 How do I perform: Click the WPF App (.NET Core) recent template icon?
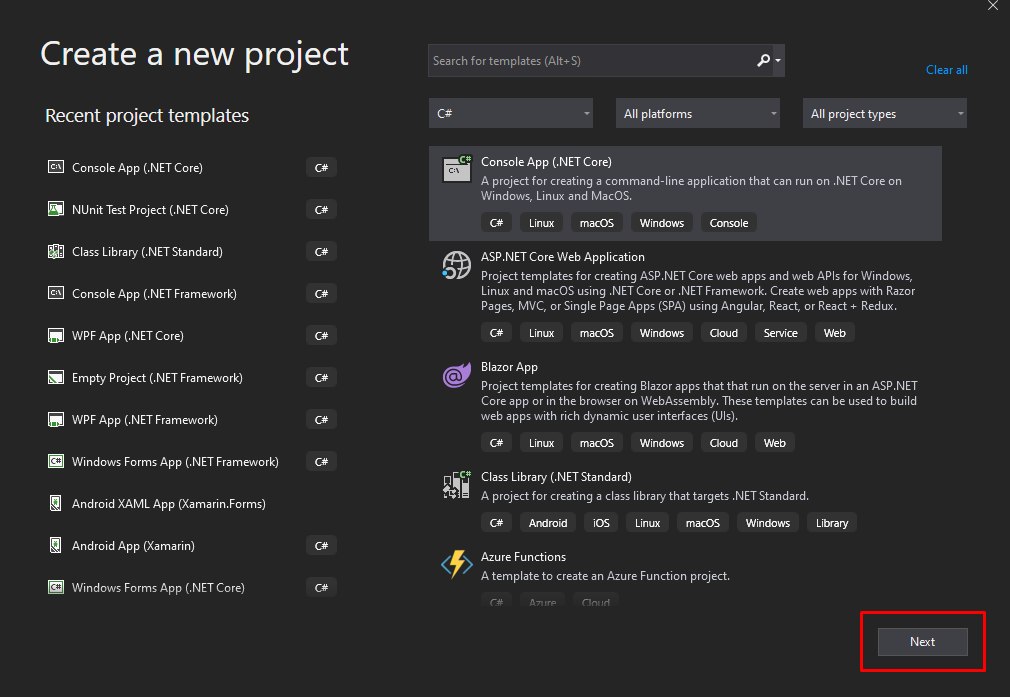coord(56,336)
